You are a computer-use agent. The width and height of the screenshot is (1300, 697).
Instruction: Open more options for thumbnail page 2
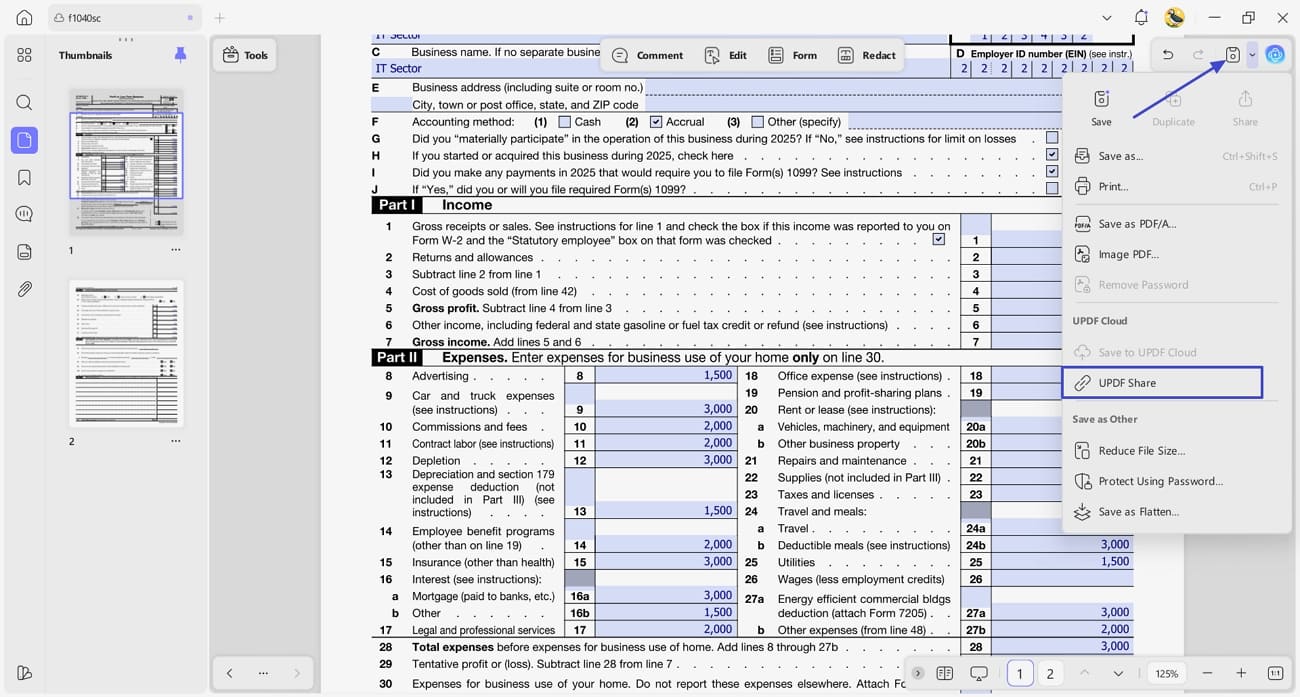click(176, 441)
